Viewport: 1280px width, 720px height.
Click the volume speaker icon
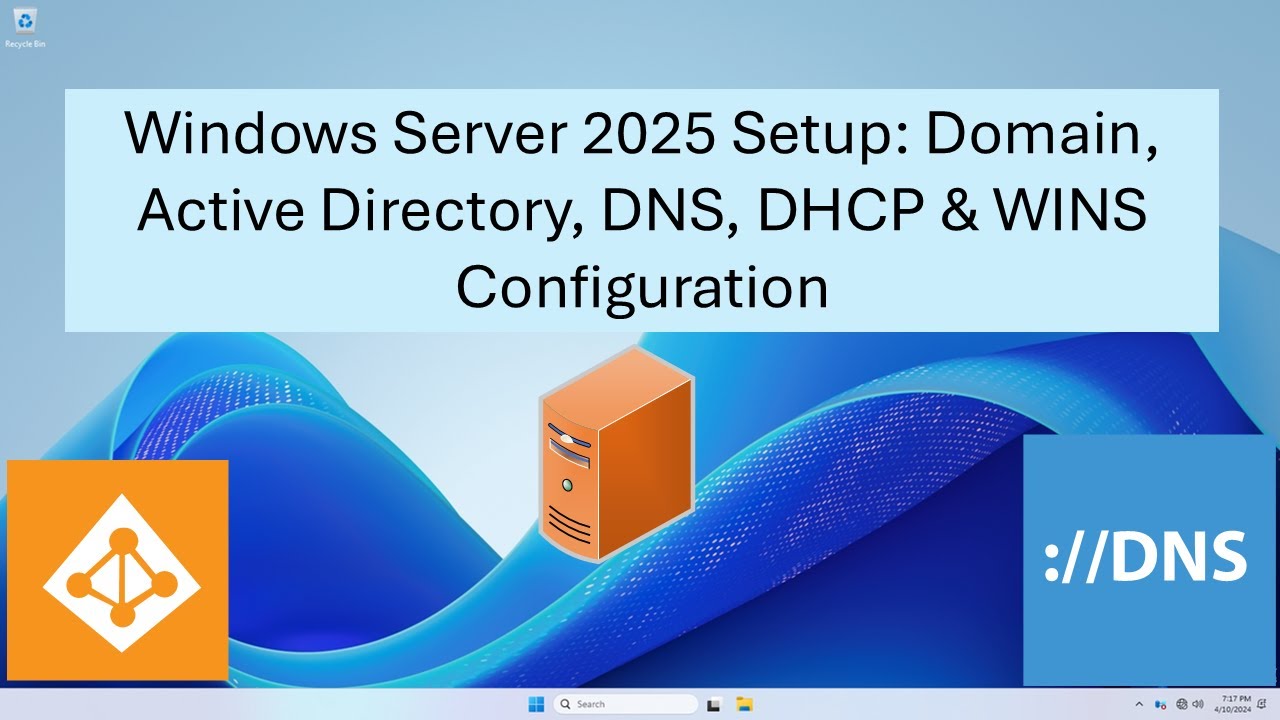[x=1198, y=704]
